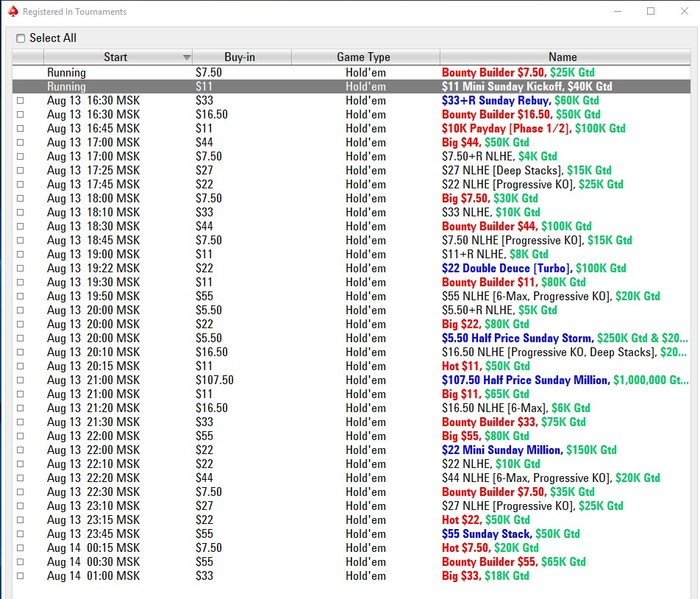Tick the Select All checkbox
The width and height of the screenshot is (700, 599).
[x=20, y=38]
